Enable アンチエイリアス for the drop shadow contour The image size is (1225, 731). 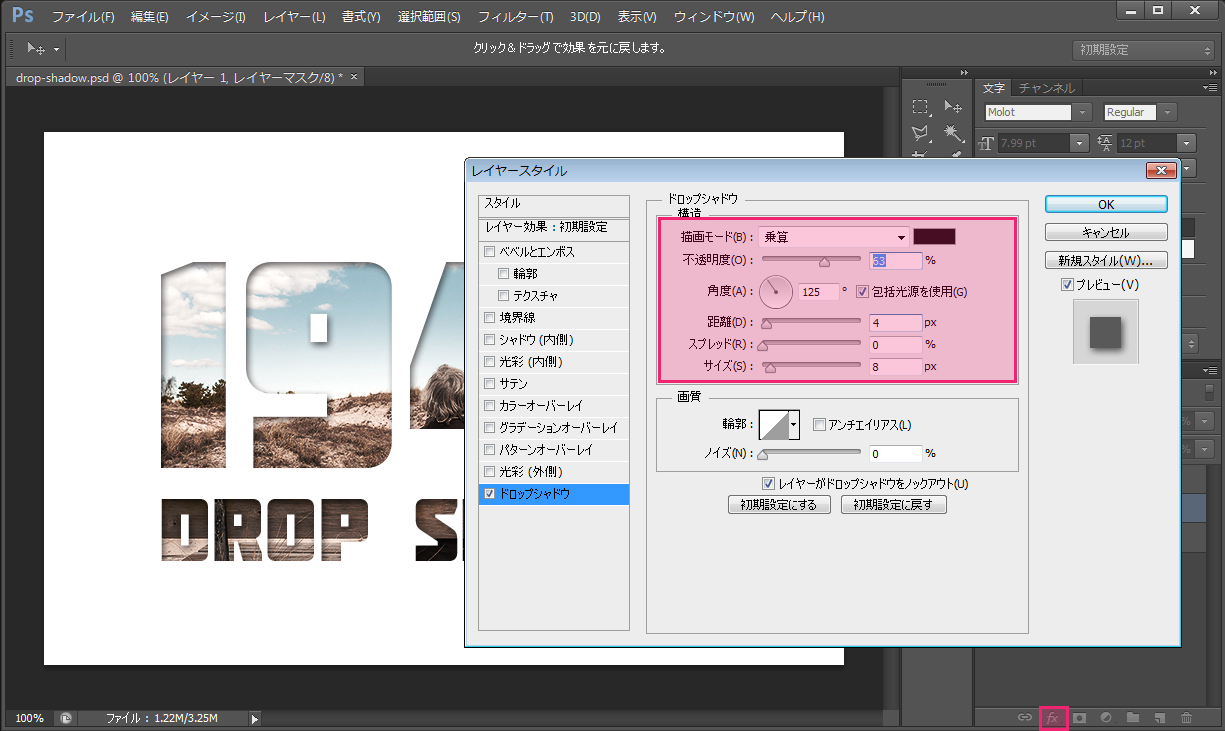pyautogui.click(x=818, y=424)
